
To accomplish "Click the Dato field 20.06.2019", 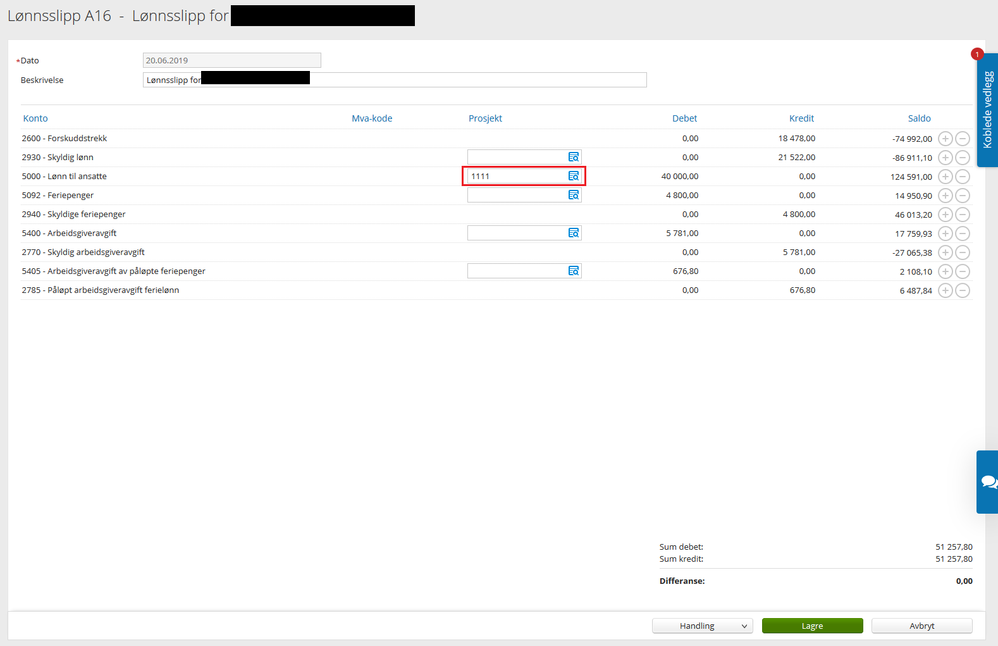I will click(232, 60).
